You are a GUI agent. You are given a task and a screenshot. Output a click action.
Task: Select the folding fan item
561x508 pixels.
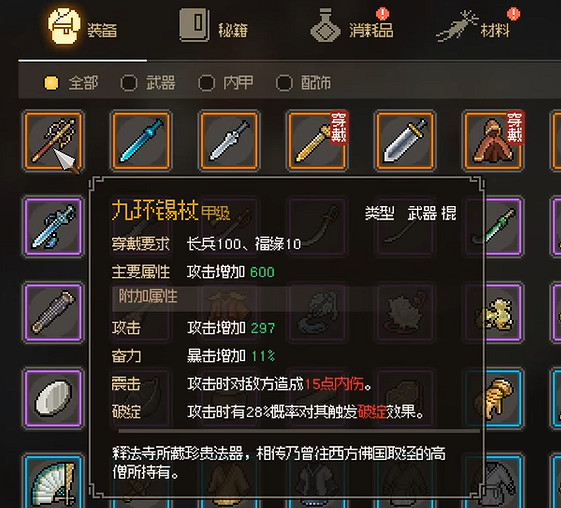point(53,481)
